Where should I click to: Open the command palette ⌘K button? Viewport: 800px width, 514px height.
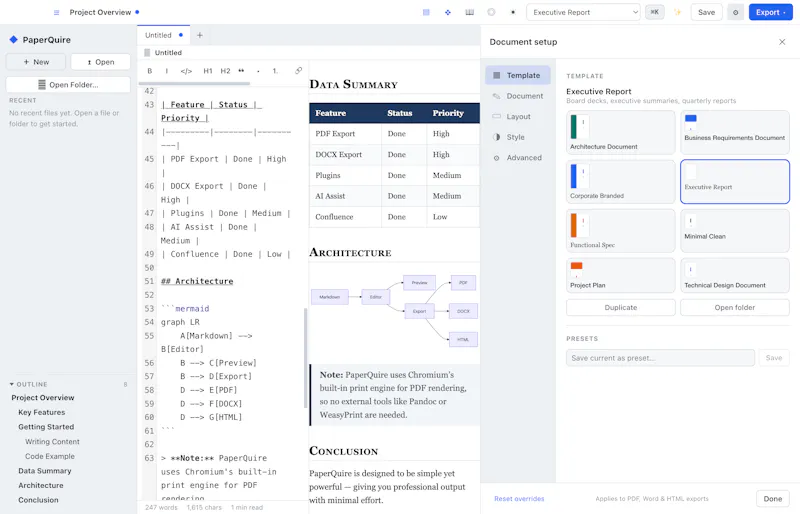(x=655, y=12)
